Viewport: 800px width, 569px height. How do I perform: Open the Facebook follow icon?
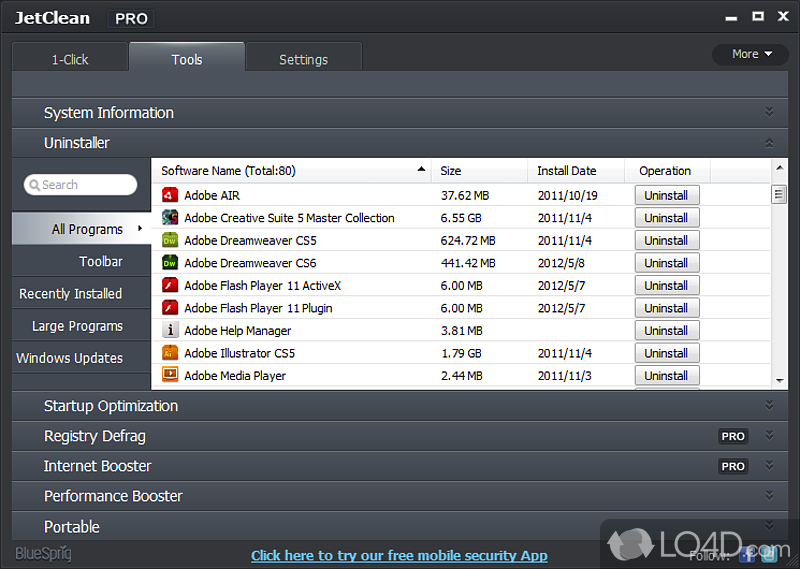(x=746, y=553)
